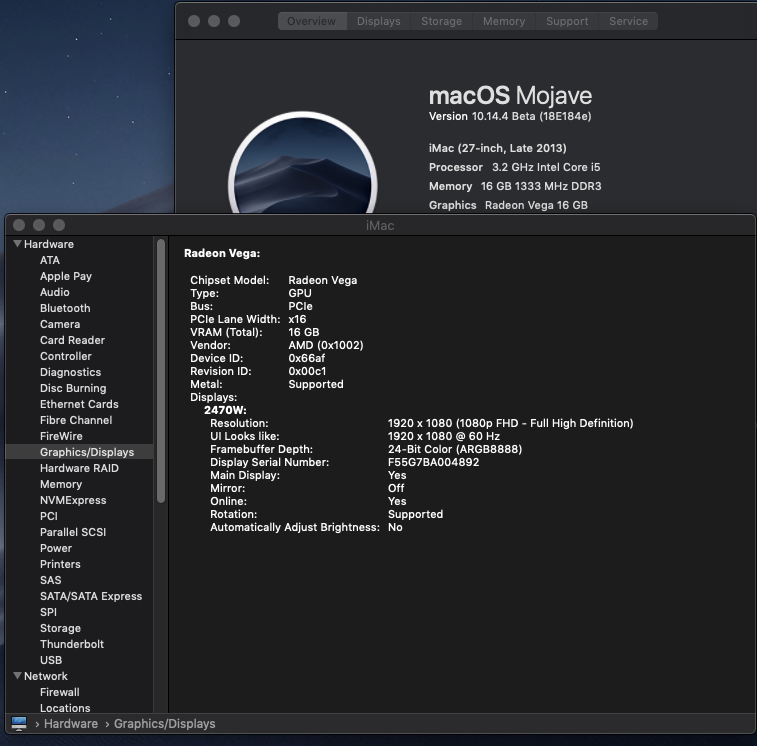Viewport: 757px width, 746px height.
Task: Open the USB sidebar entry
Action: (51, 660)
